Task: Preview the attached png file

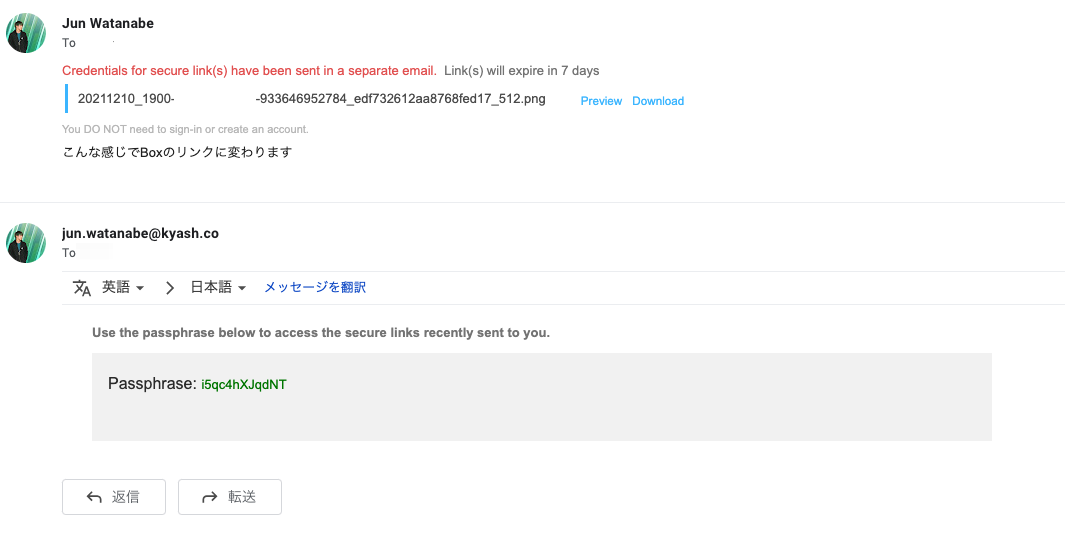Action: (601, 101)
